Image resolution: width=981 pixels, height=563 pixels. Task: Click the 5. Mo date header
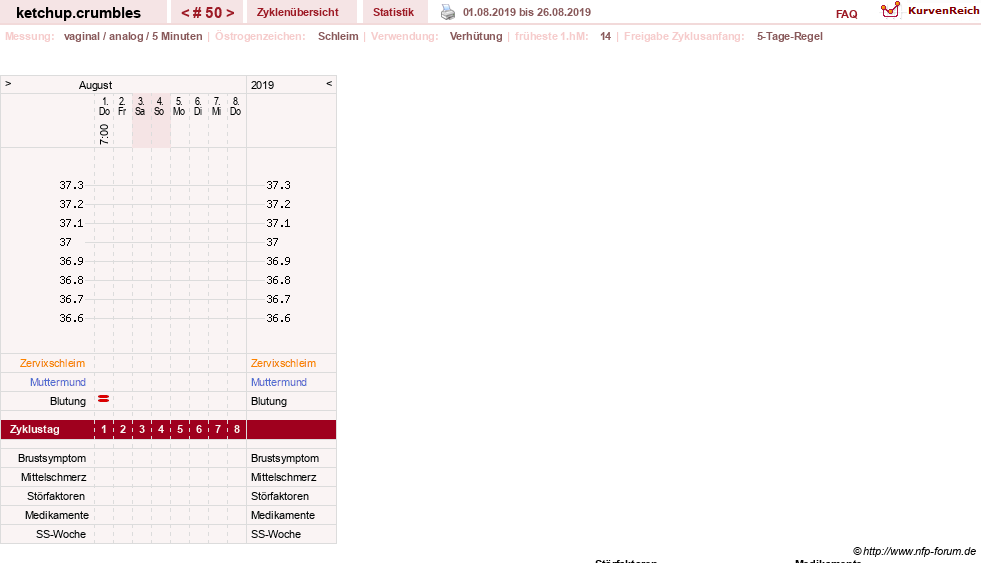[x=179, y=106]
